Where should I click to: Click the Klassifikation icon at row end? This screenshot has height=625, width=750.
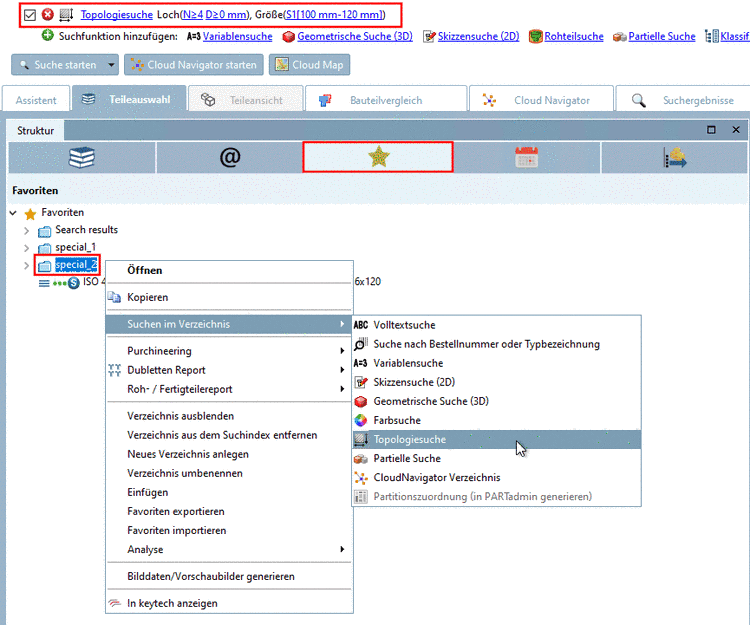tap(712, 36)
